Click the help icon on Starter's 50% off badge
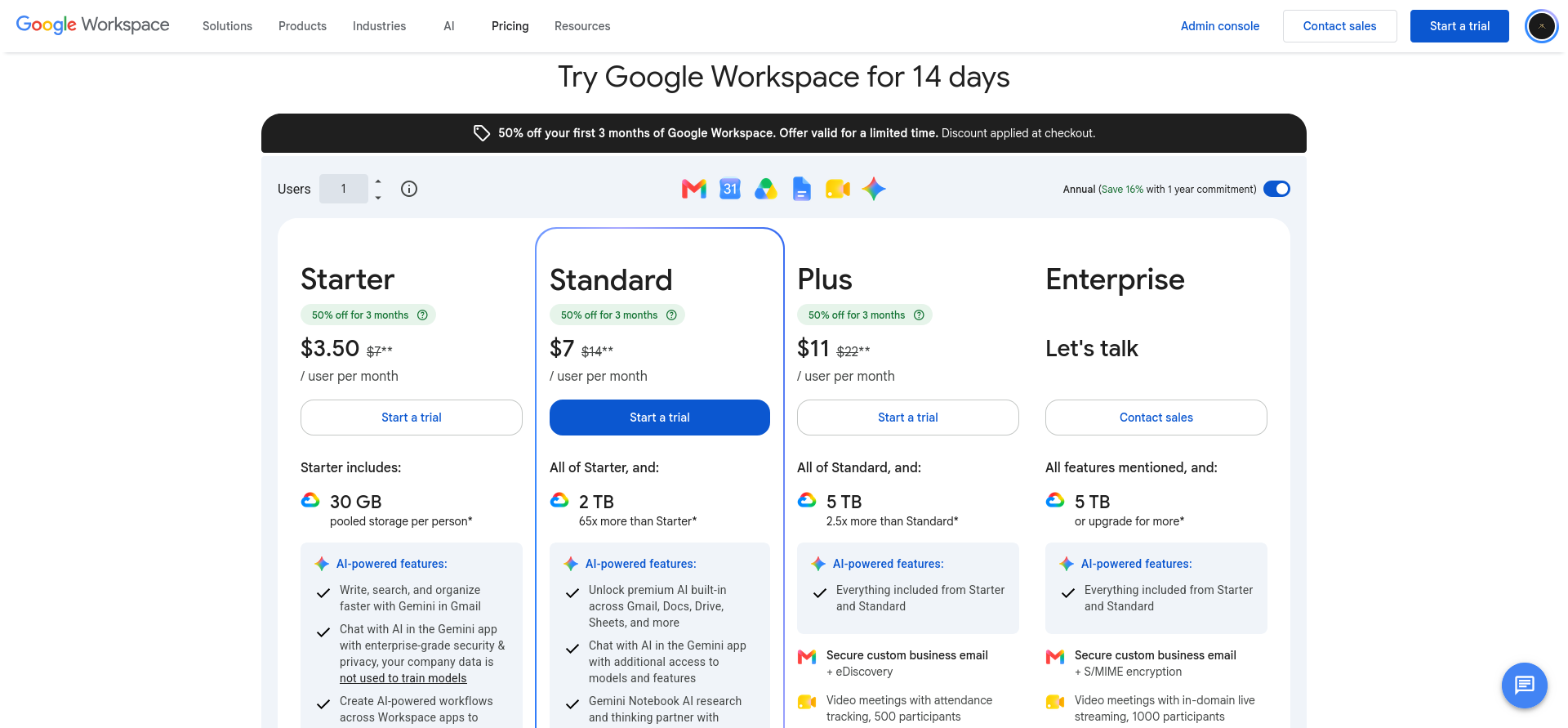Image resolution: width=1568 pixels, height=728 pixels. click(x=422, y=315)
